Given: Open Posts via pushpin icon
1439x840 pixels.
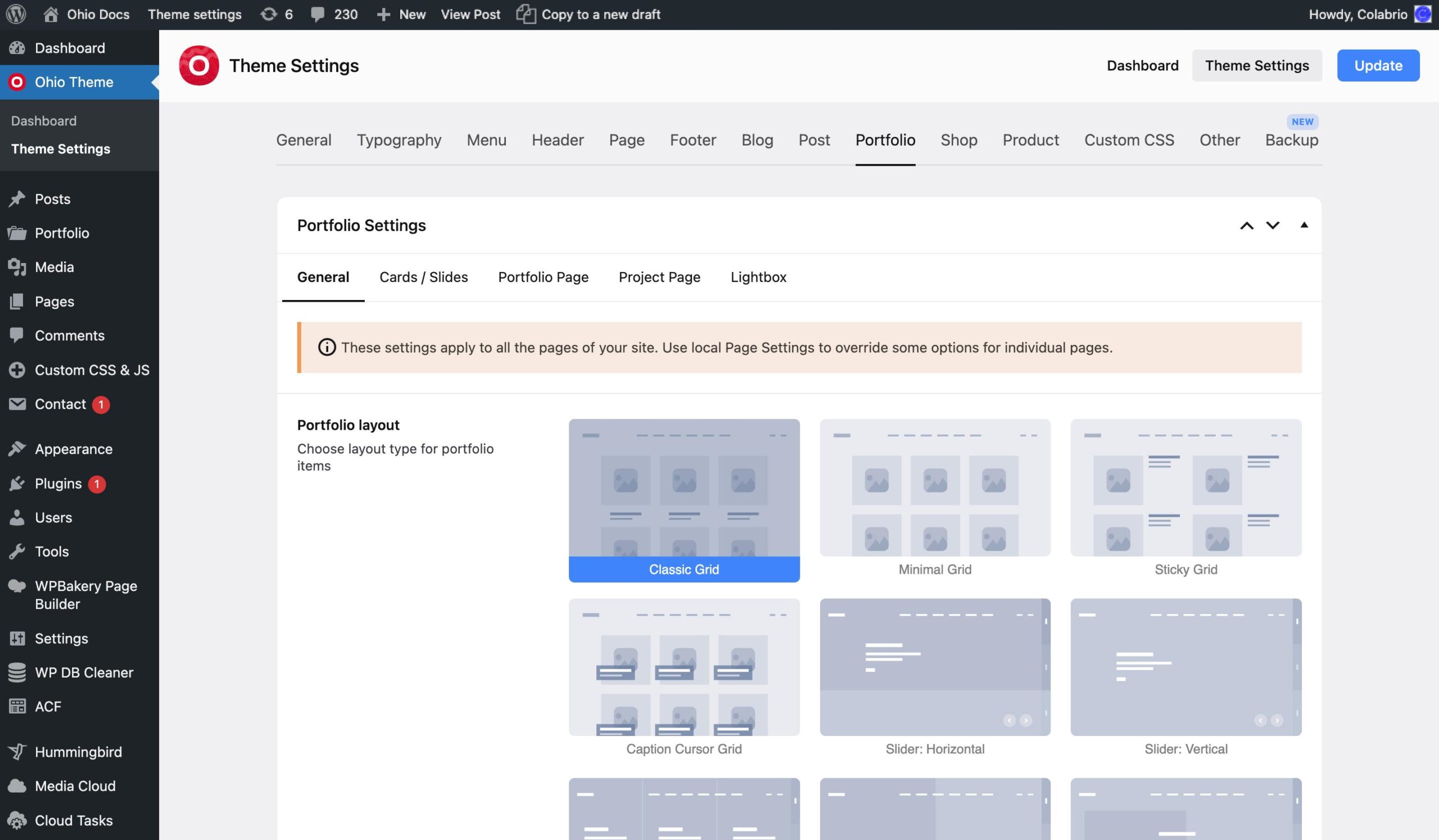Looking at the screenshot, I should pyautogui.click(x=17, y=198).
